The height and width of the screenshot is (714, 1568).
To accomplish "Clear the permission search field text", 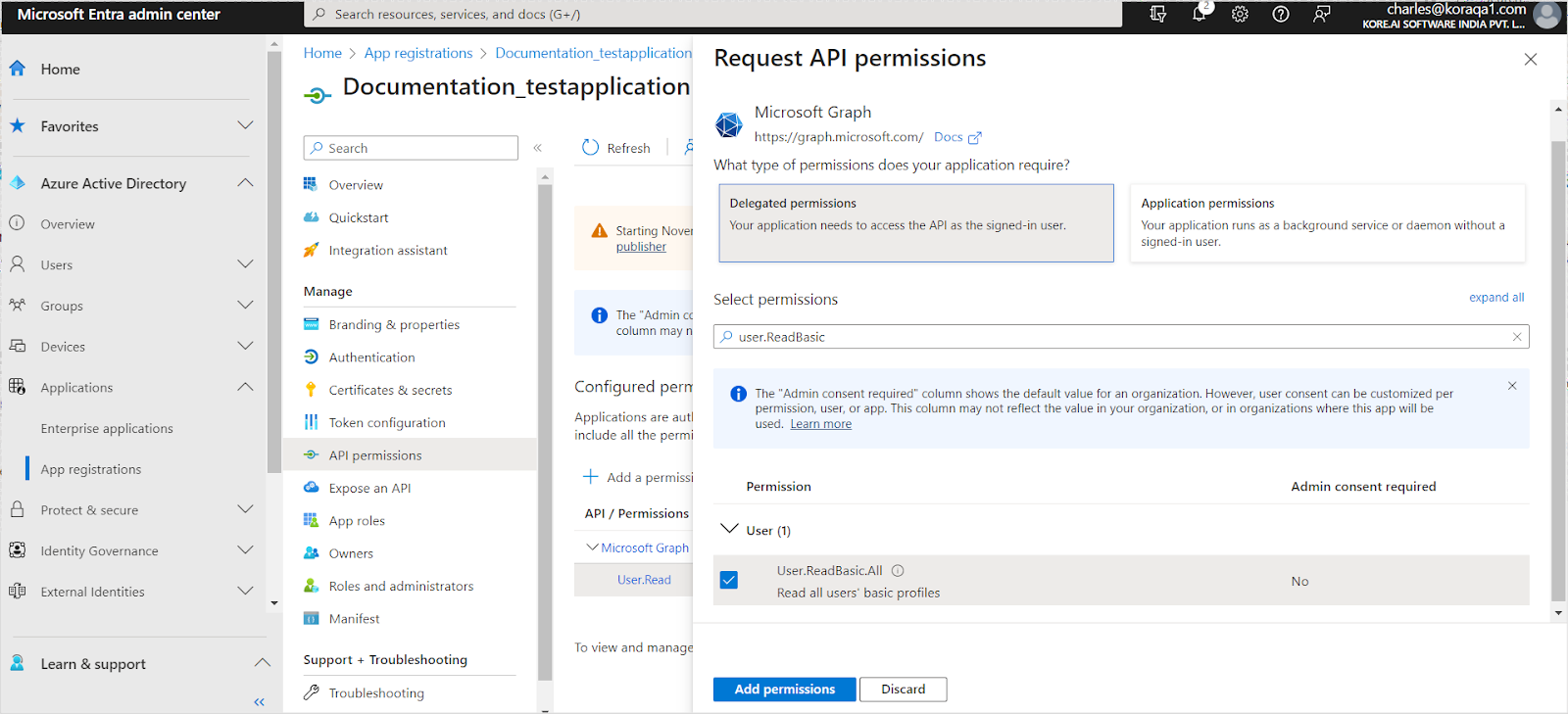I will [1517, 337].
